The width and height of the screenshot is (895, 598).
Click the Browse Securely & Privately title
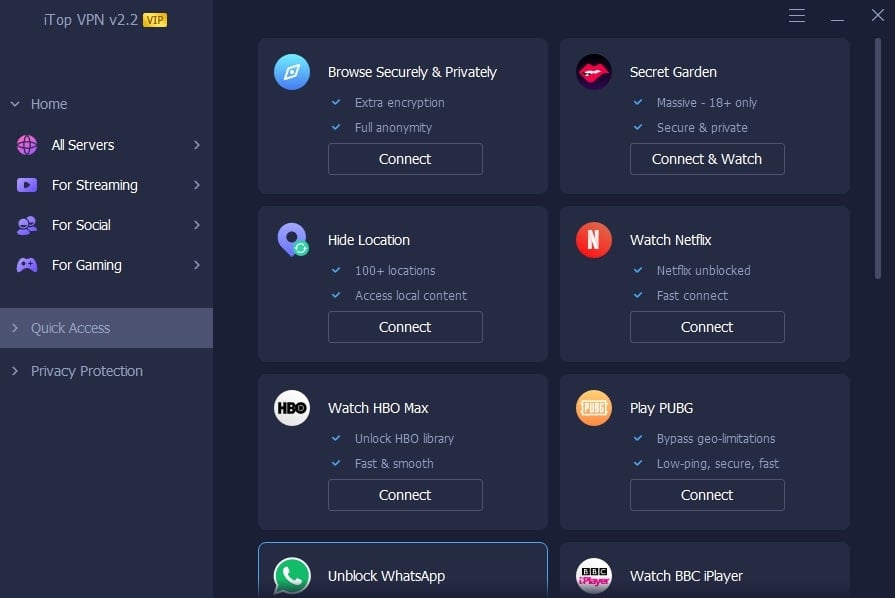(412, 72)
